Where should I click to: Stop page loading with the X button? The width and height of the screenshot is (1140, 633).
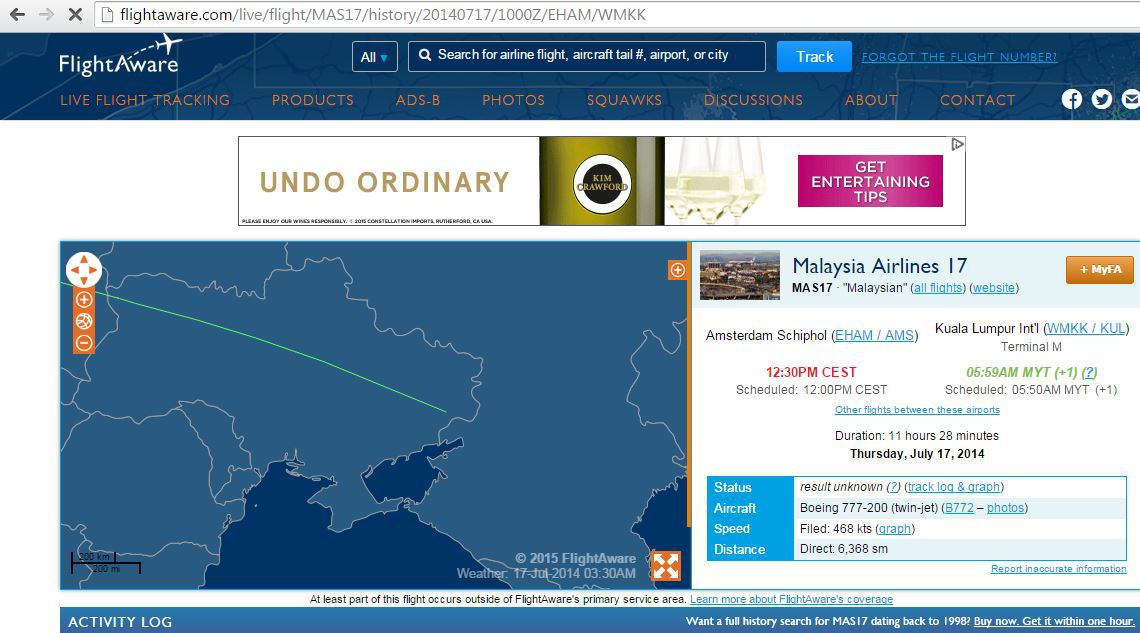[x=75, y=15]
